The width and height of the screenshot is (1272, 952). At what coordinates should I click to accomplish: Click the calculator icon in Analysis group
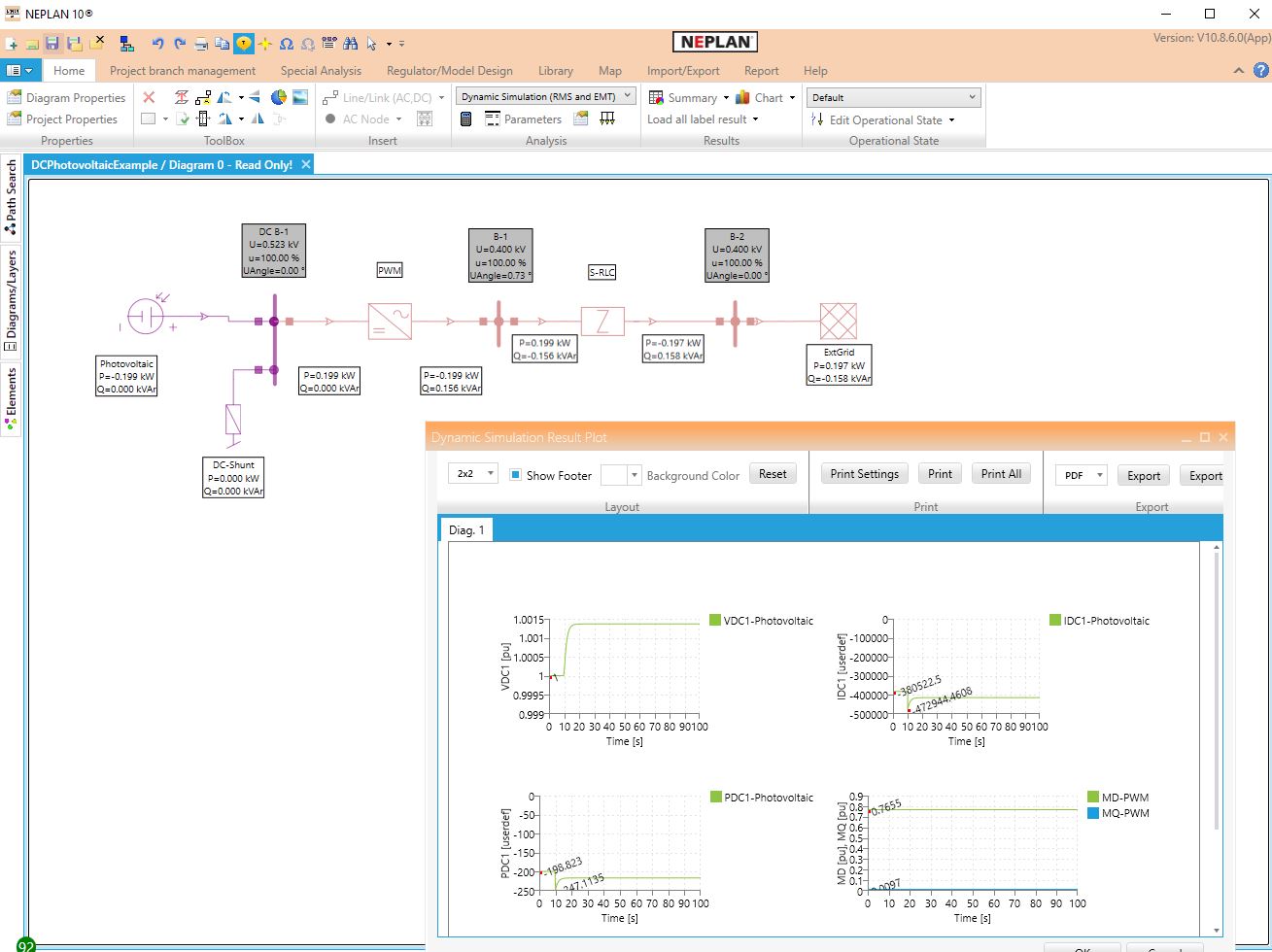tap(466, 119)
